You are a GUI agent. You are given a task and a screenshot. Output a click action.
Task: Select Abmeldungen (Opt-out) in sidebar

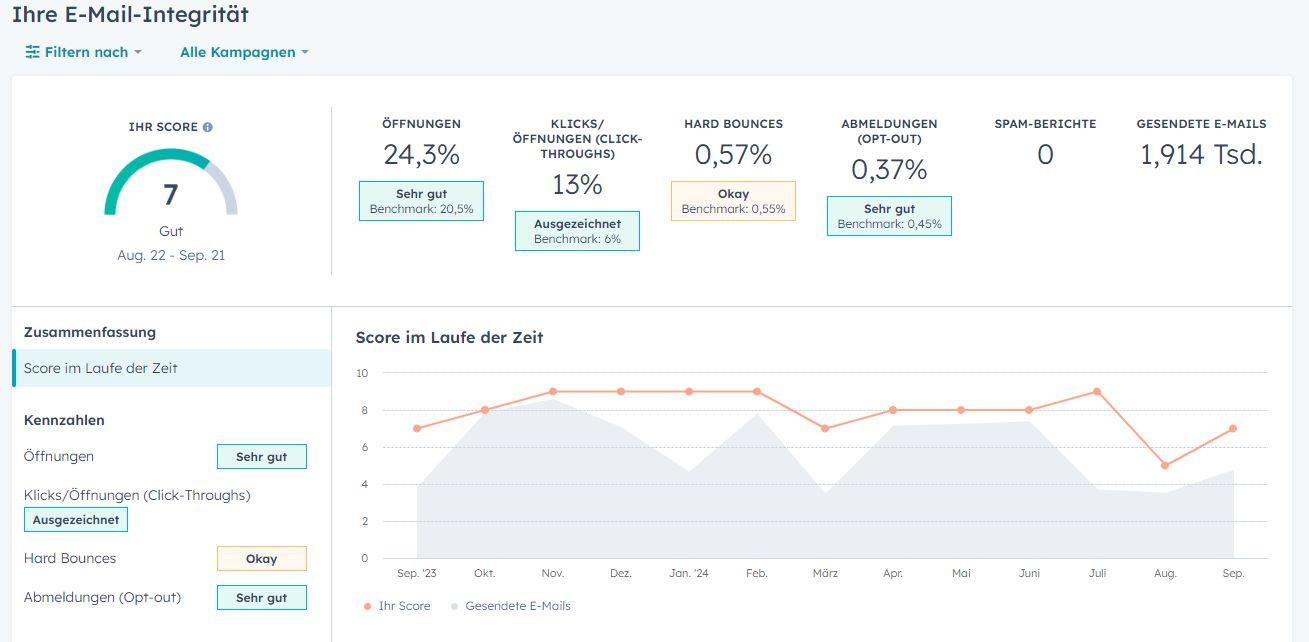102,597
